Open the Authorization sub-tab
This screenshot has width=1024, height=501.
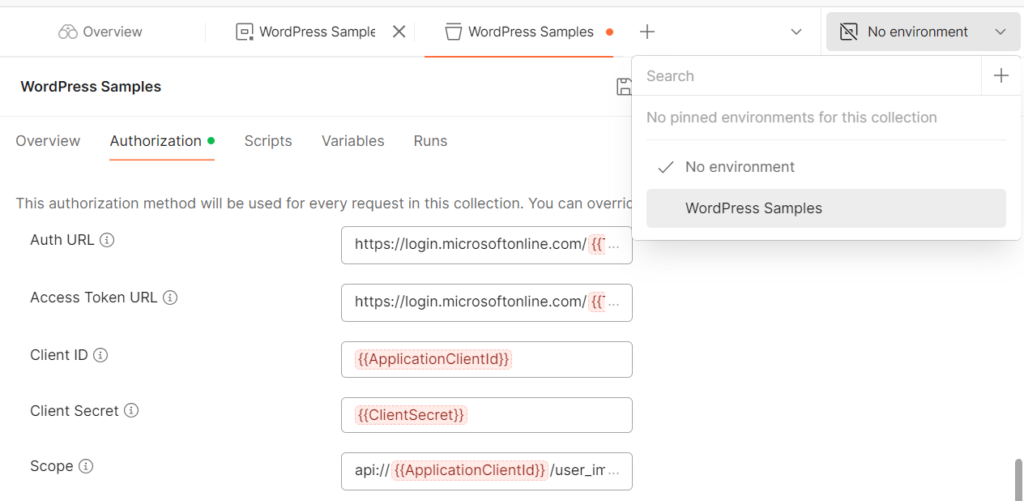click(162, 140)
